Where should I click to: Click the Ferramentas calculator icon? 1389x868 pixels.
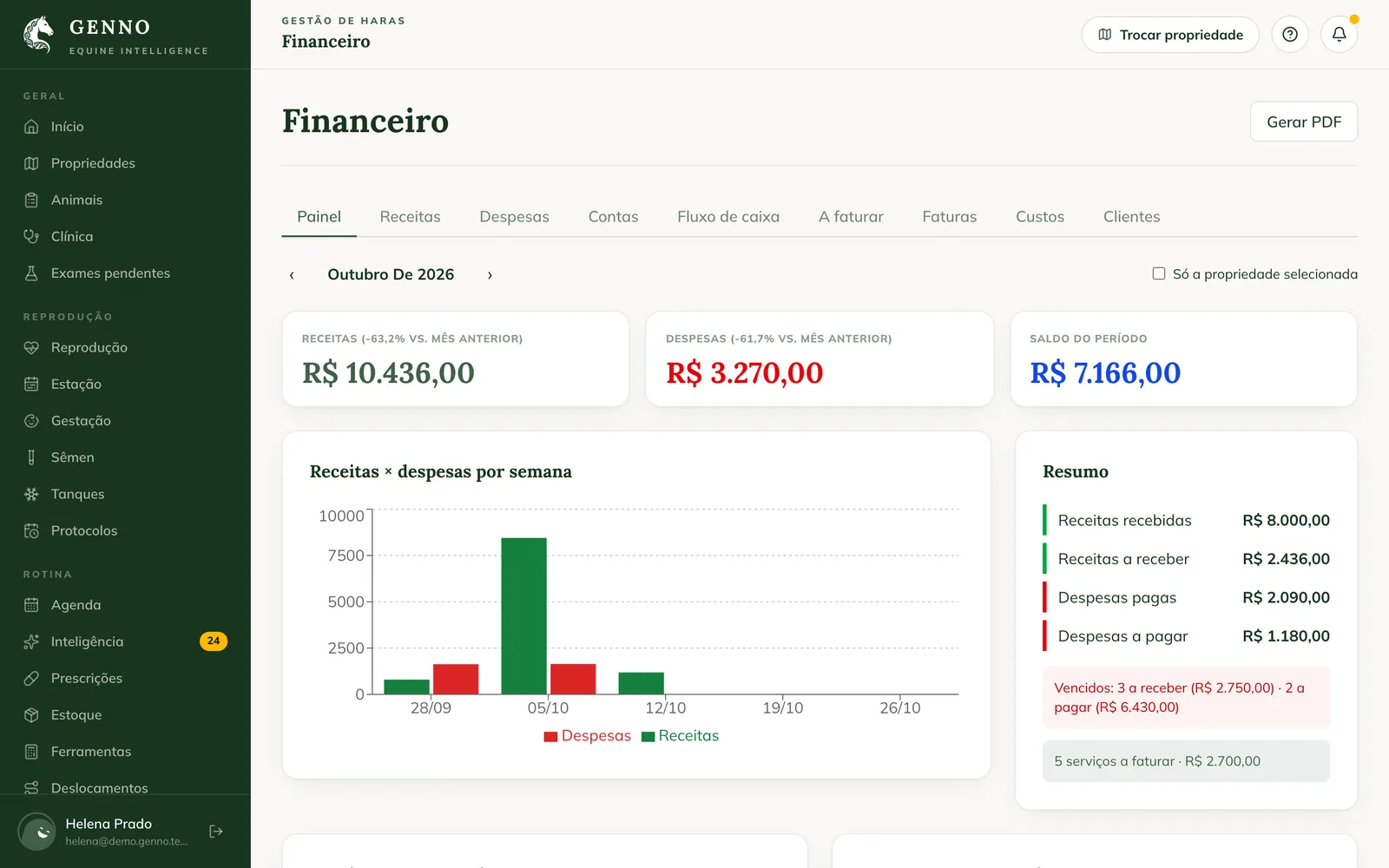pos(31,752)
